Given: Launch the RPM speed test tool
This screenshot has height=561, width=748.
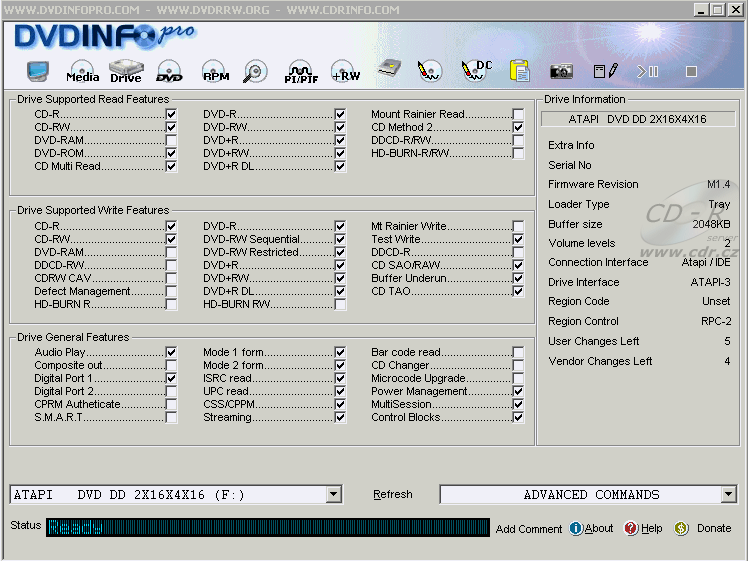Looking at the screenshot, I should 215,72.
